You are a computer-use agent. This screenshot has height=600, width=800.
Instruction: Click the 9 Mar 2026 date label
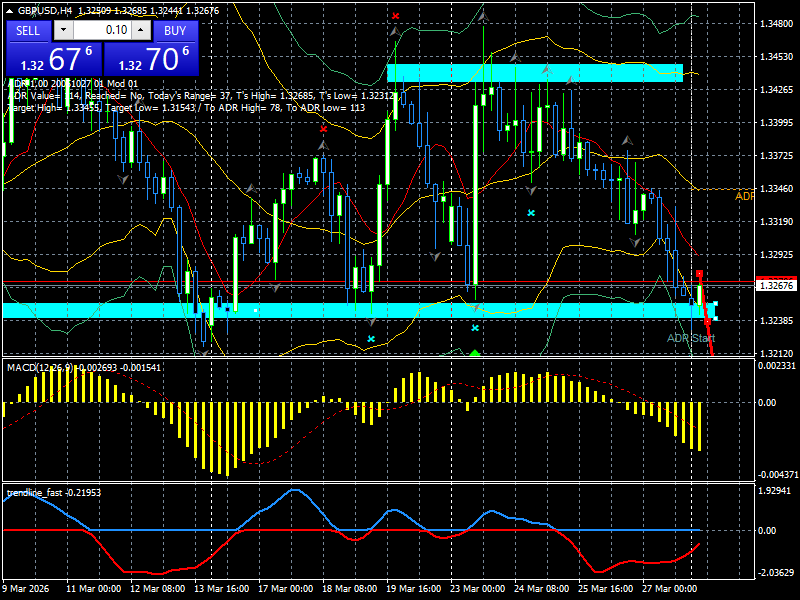pyautogui.click(x=26, y=588)
